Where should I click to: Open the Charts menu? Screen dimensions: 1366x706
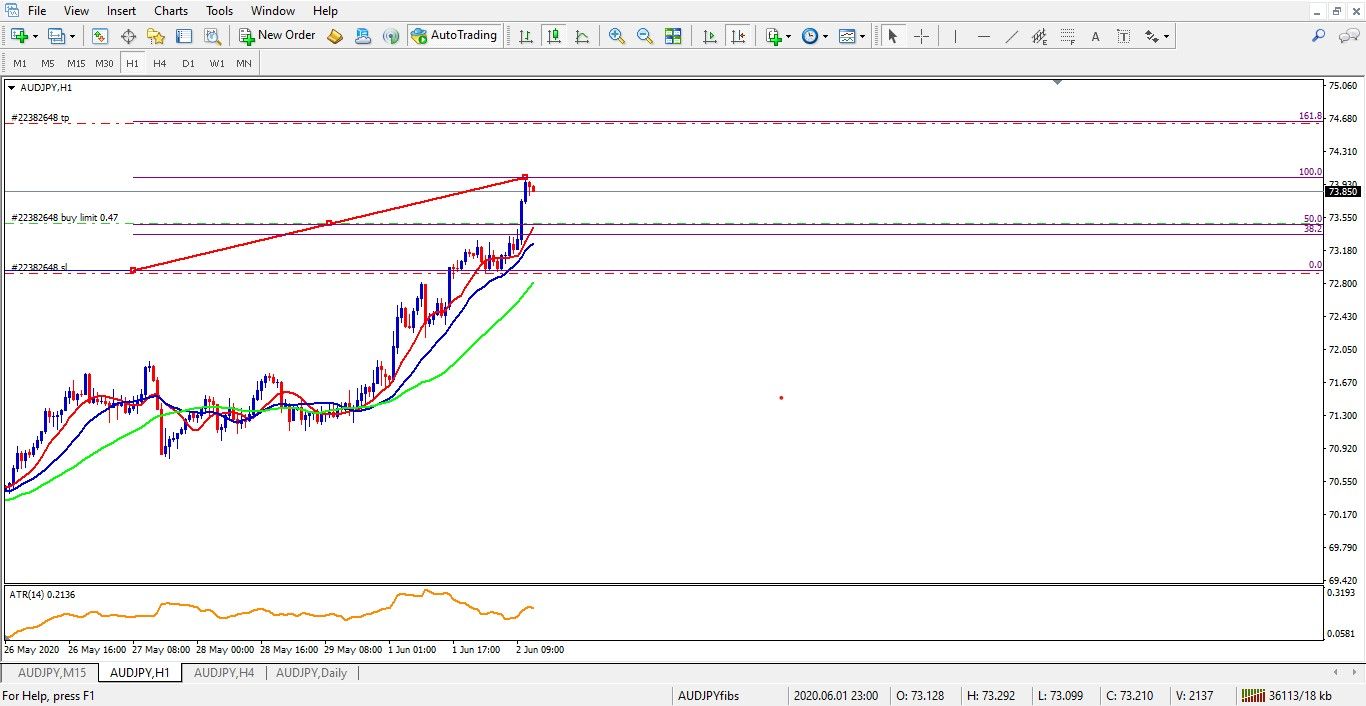coord(171,11)
